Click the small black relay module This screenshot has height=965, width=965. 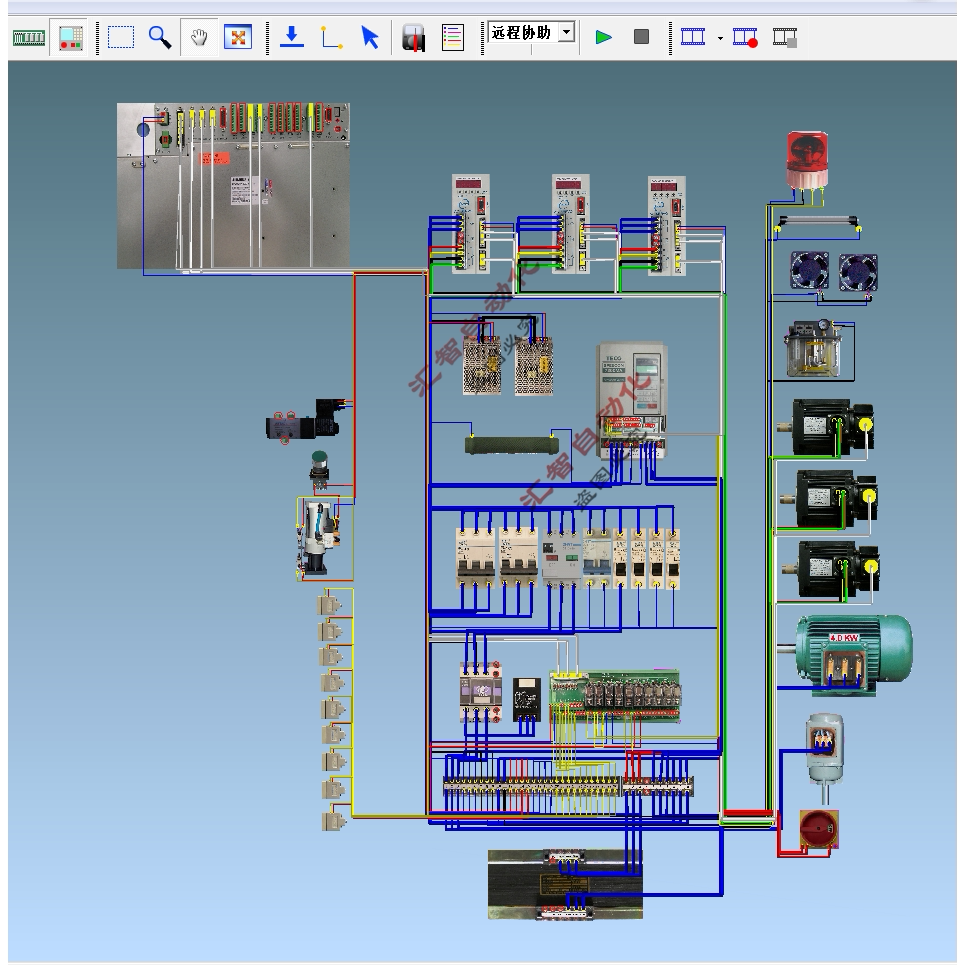point(527,699)
